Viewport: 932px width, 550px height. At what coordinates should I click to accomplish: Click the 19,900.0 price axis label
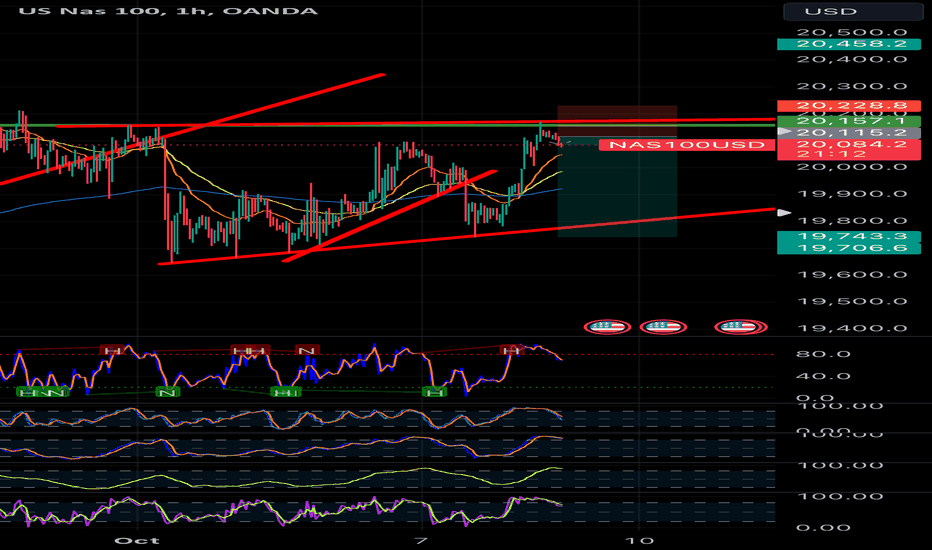852,194
